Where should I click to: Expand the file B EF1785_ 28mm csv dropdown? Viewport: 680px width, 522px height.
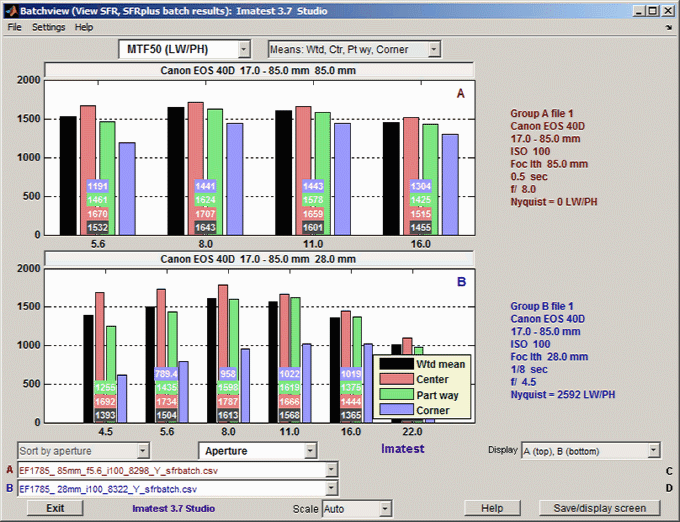click(331, 489)
